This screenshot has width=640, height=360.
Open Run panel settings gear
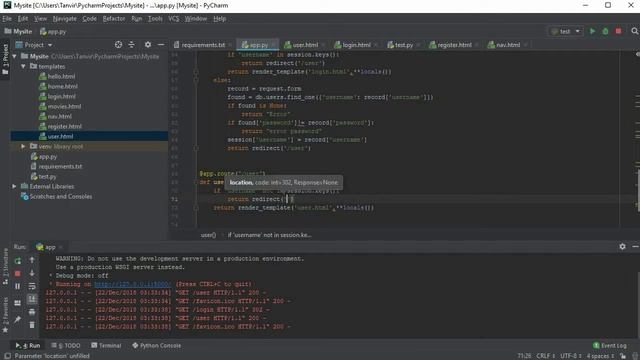pyautogui.click(x=622, y=247)
